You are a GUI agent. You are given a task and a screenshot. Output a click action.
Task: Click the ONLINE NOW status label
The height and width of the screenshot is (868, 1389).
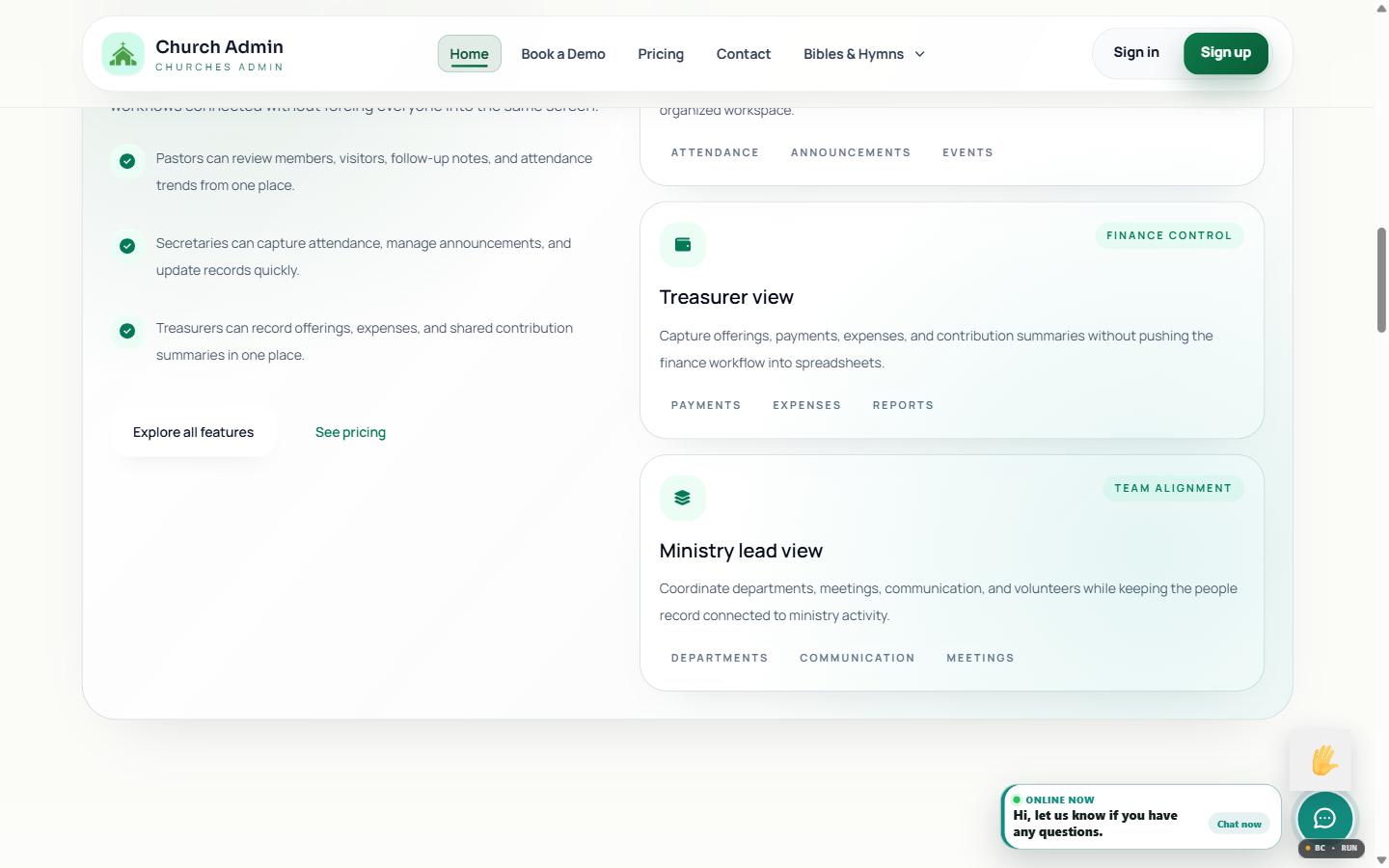[x=1059, y=800]
